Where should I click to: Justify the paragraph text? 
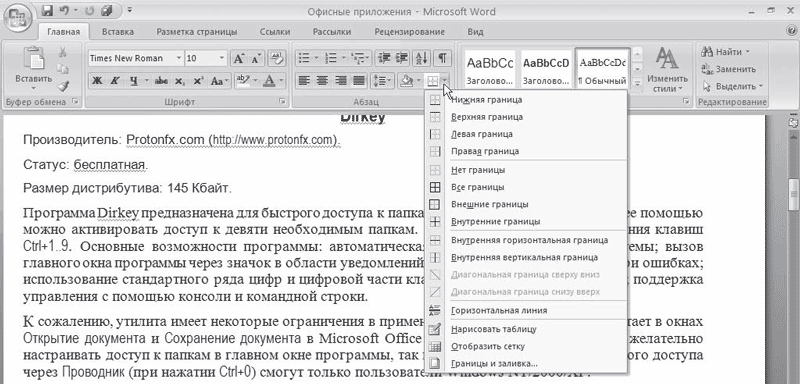click(359, 81)
